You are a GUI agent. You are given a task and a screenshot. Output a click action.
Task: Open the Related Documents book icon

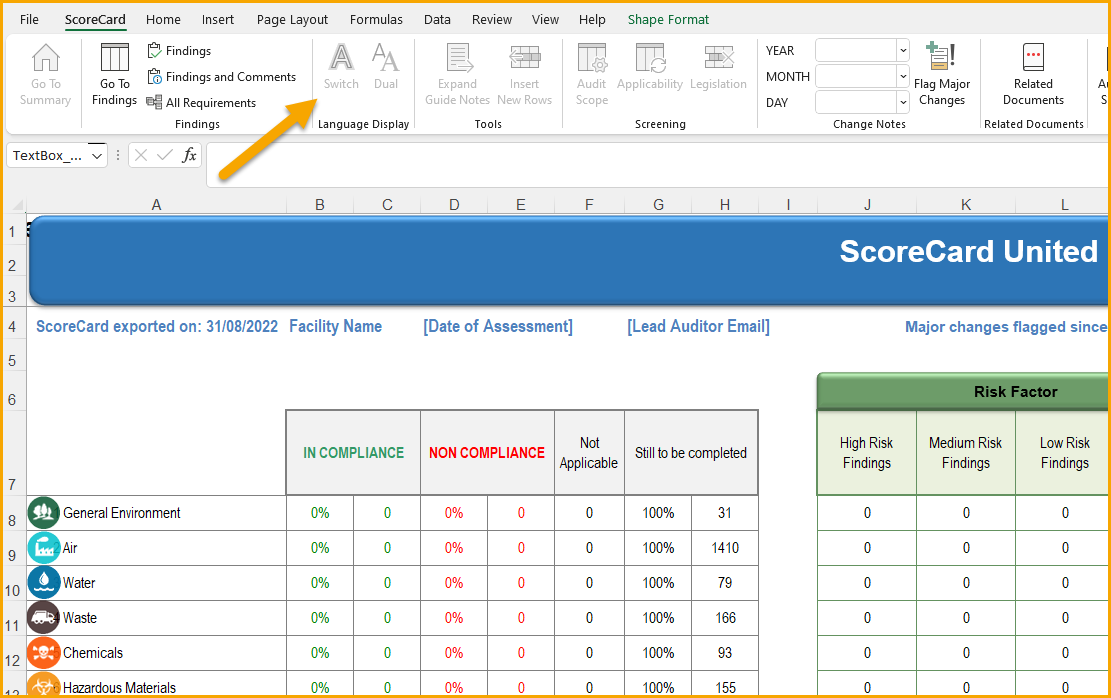click(x=1033, y=57)
